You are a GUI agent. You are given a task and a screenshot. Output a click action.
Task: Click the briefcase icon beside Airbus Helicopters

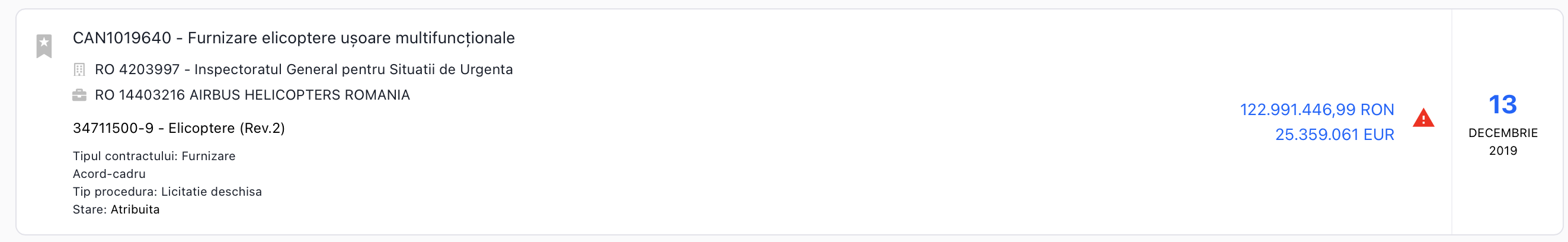[79, 95]
